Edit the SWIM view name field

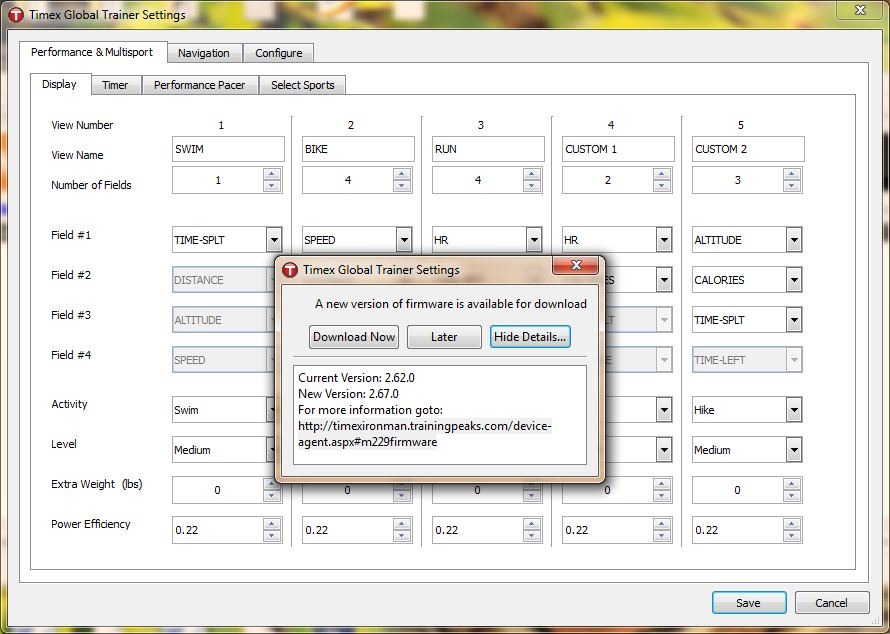228,149
